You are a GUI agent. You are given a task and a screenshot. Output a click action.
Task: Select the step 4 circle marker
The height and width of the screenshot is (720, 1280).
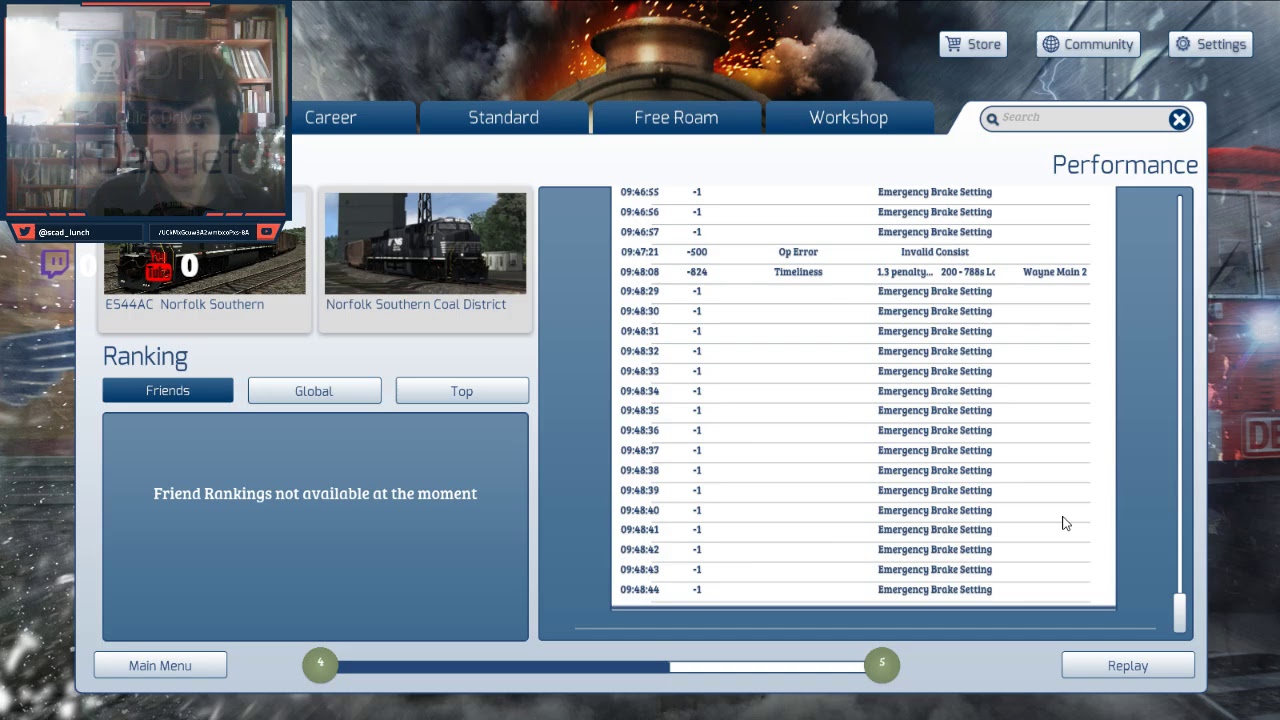click(320, 664)
